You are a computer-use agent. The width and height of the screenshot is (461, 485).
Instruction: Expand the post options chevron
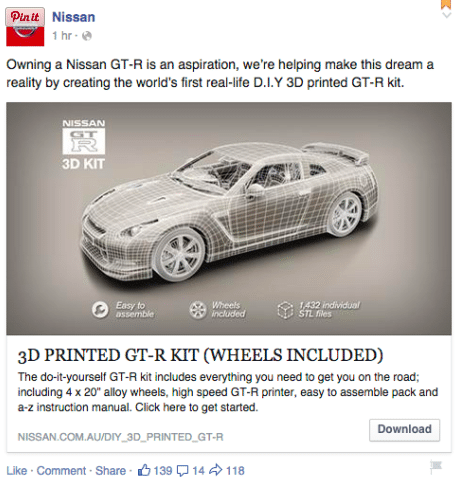446,15
